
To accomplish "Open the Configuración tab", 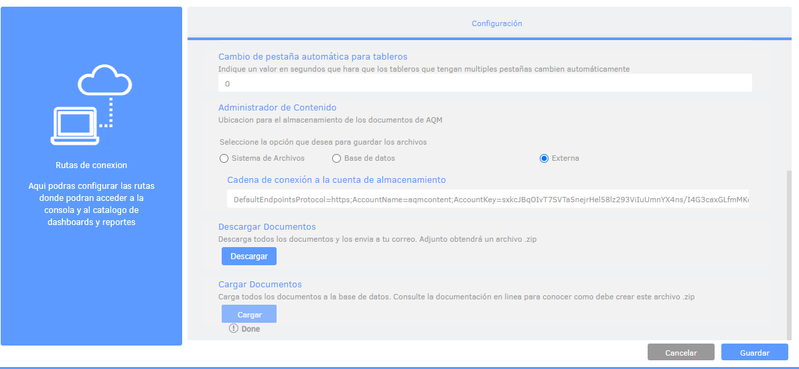I will pos(496,23).
